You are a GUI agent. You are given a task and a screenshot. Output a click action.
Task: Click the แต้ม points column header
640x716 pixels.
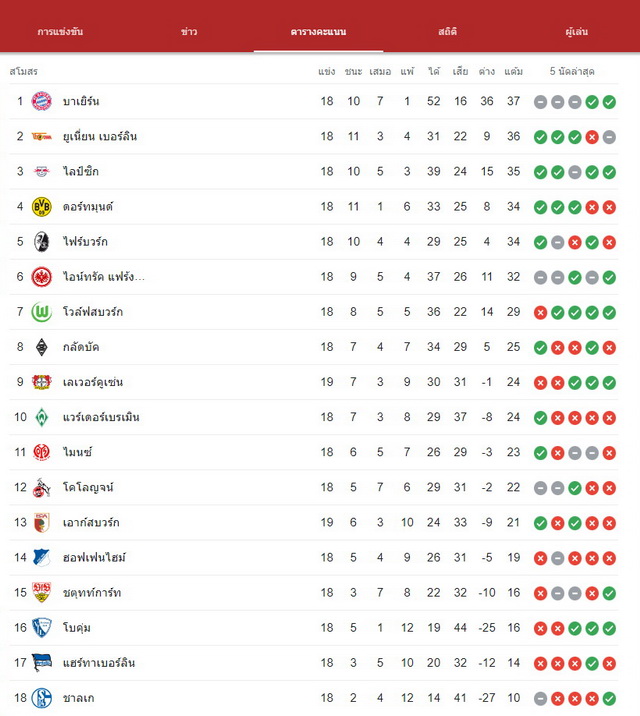(514, 71)
